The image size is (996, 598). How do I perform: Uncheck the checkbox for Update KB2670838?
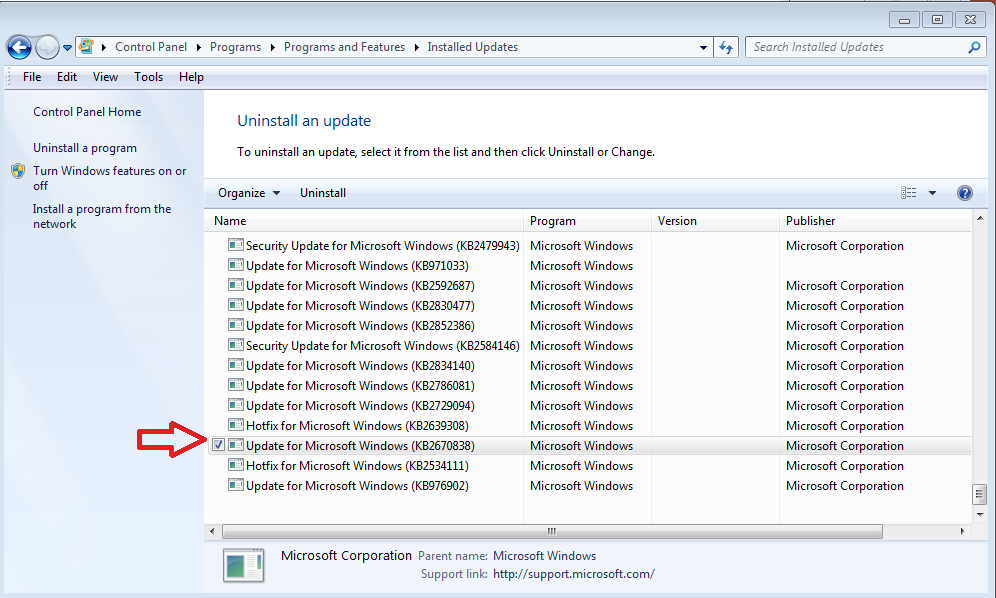coord(218,445)
